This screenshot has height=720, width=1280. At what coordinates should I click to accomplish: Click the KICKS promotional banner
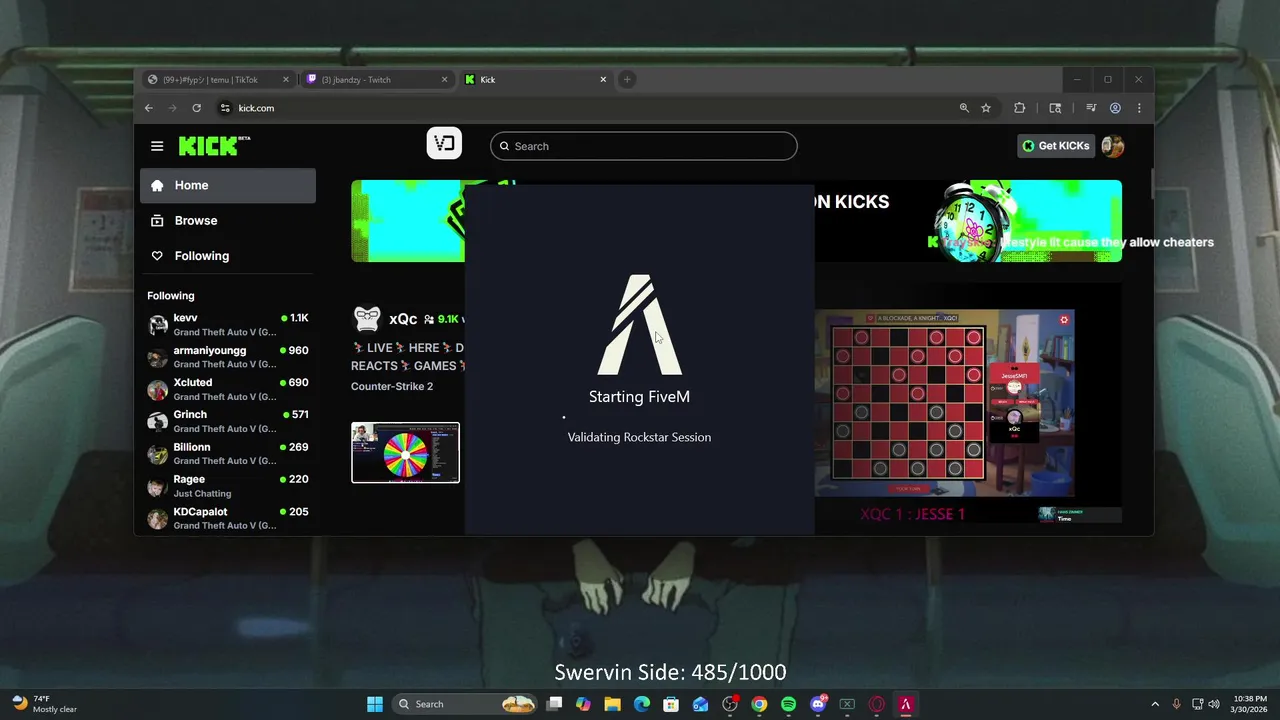[x=736, y=221]
